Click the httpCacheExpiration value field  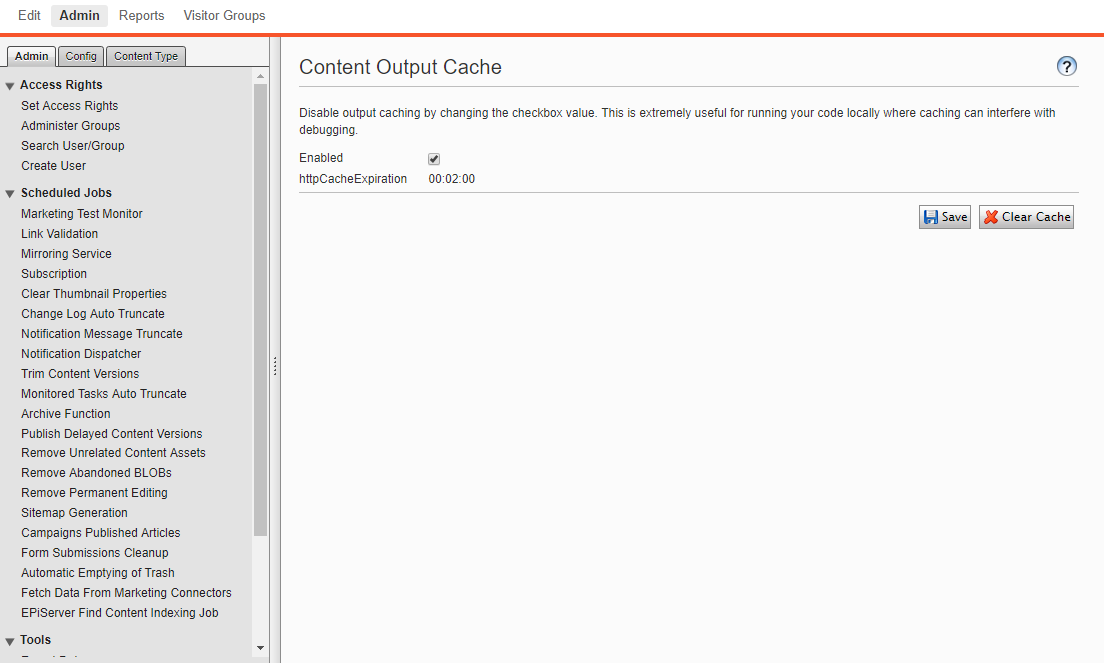tap(451, 177)
